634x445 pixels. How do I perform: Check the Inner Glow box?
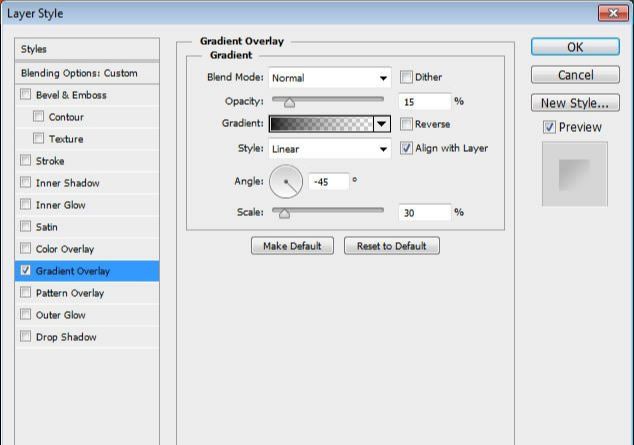click(25, 205)
